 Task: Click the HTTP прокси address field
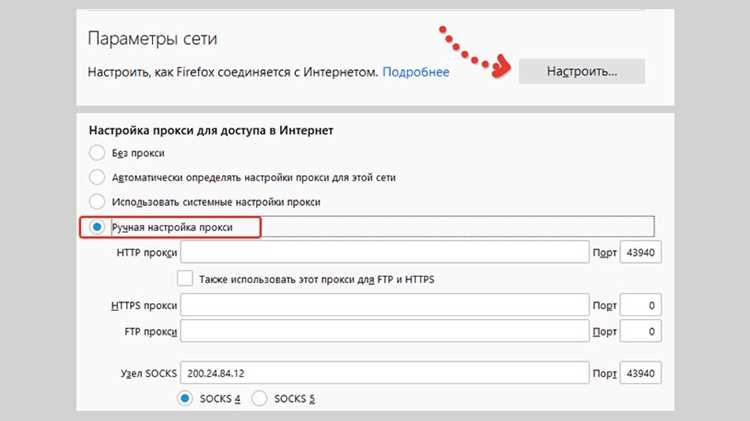tap(385, 252)
